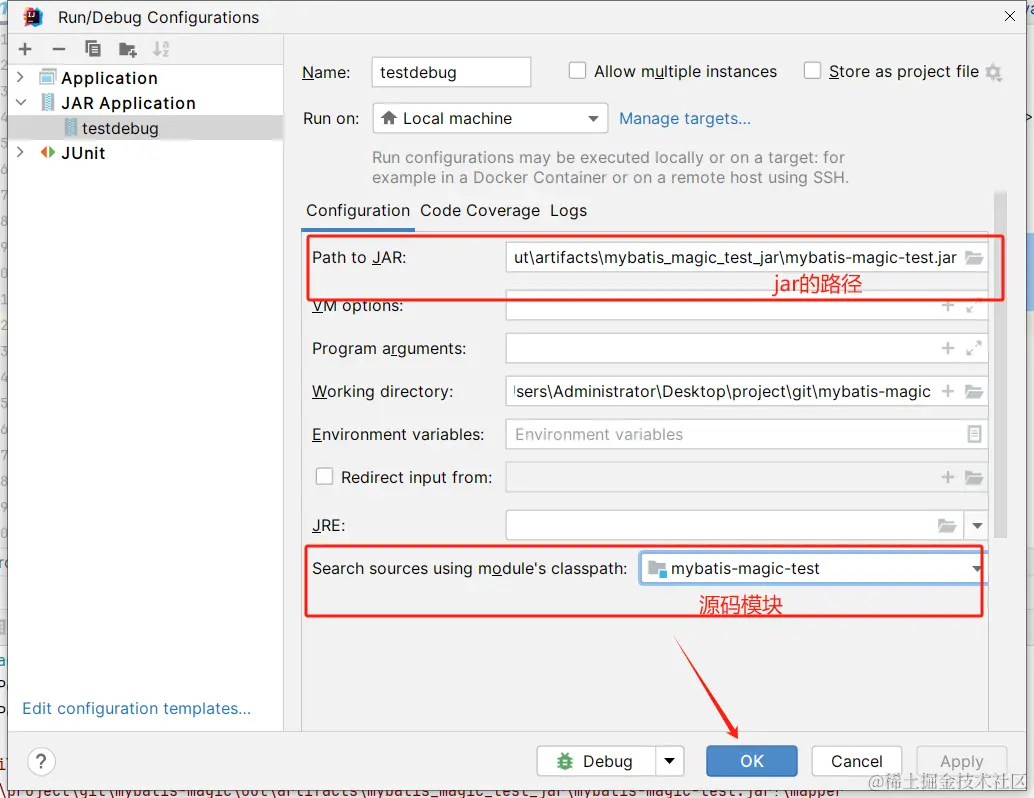
Task: Click the Add New Configuration plus icon
Action: click(25, 49)
